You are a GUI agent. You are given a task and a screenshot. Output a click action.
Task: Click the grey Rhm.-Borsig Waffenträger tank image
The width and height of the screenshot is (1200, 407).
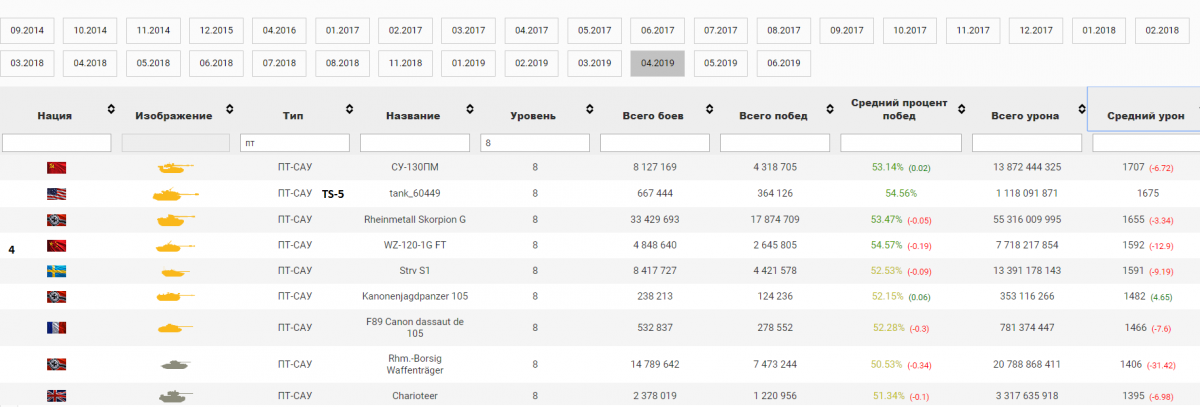click(x=174, y=366)
